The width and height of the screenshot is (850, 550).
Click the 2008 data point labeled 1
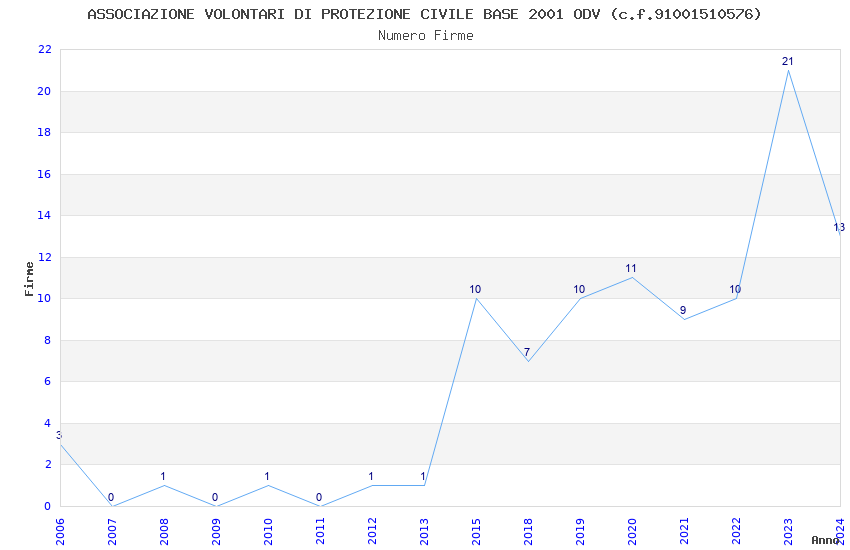click(164, 485)
